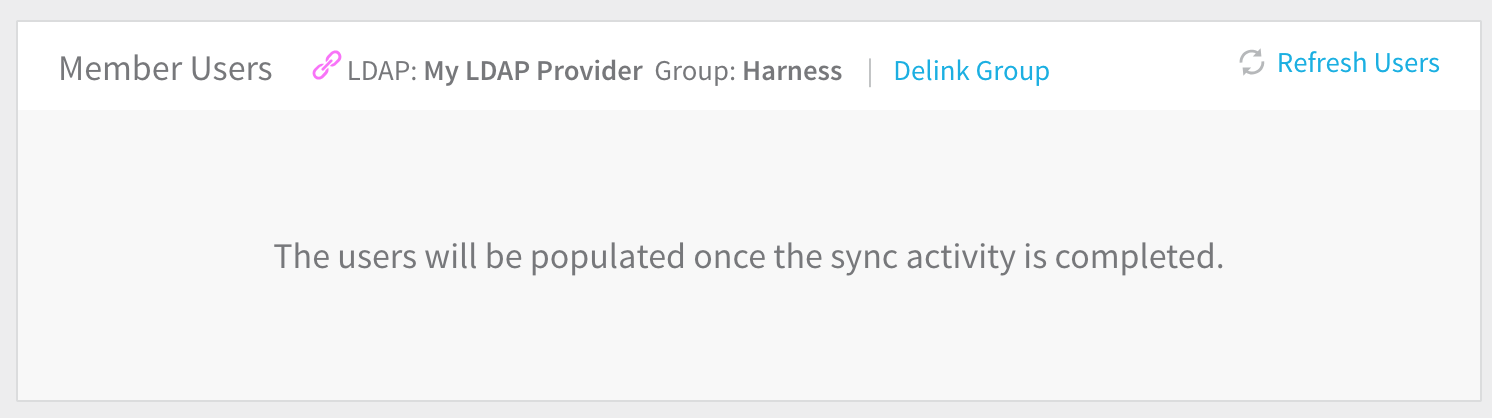Delink the LDAP group

tap(971, 71)
